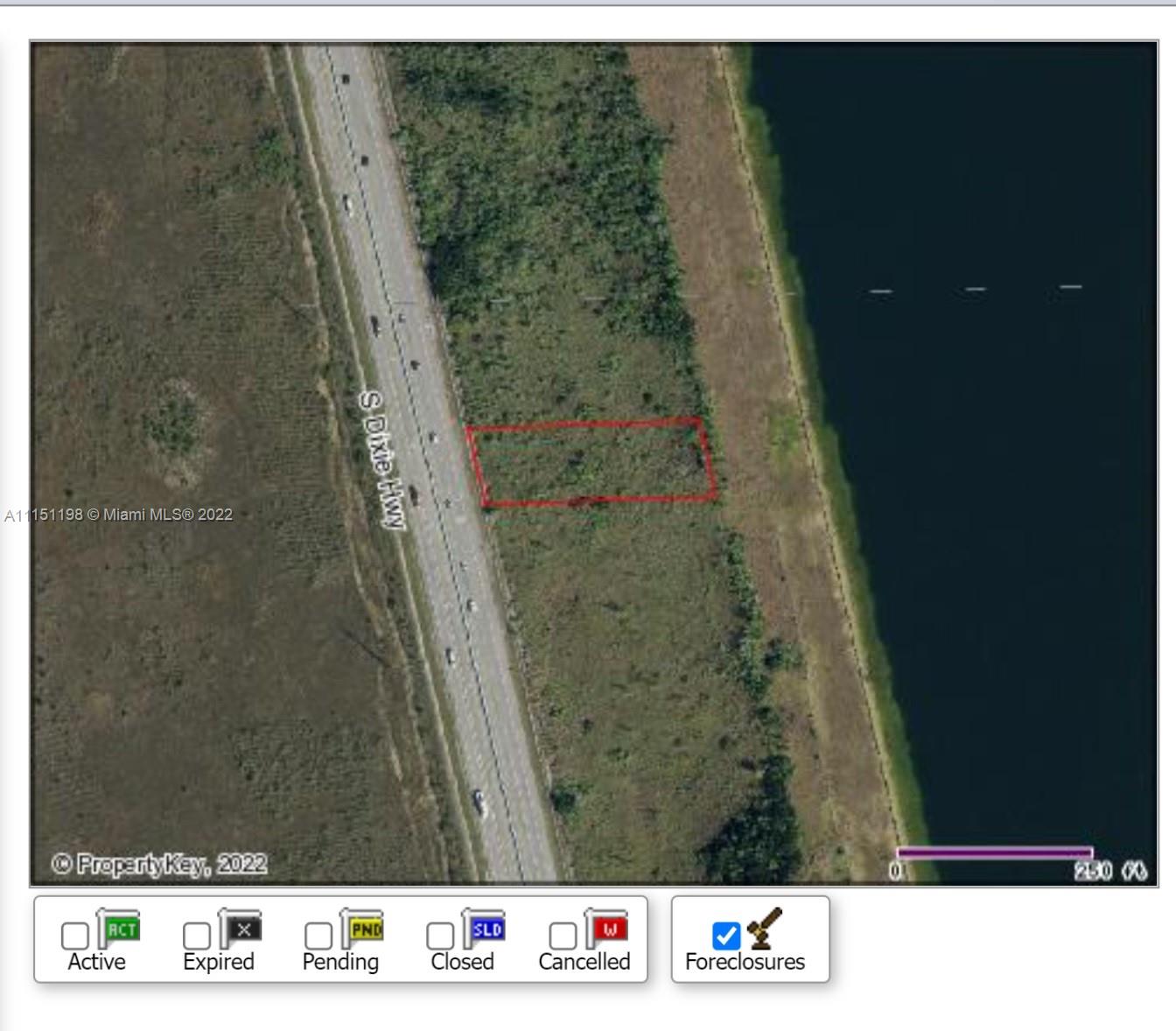Uncheck the Foreclosures checkbox
Image resolution: width=1176 pixels, height=1031 pixels.
[726, 936]
